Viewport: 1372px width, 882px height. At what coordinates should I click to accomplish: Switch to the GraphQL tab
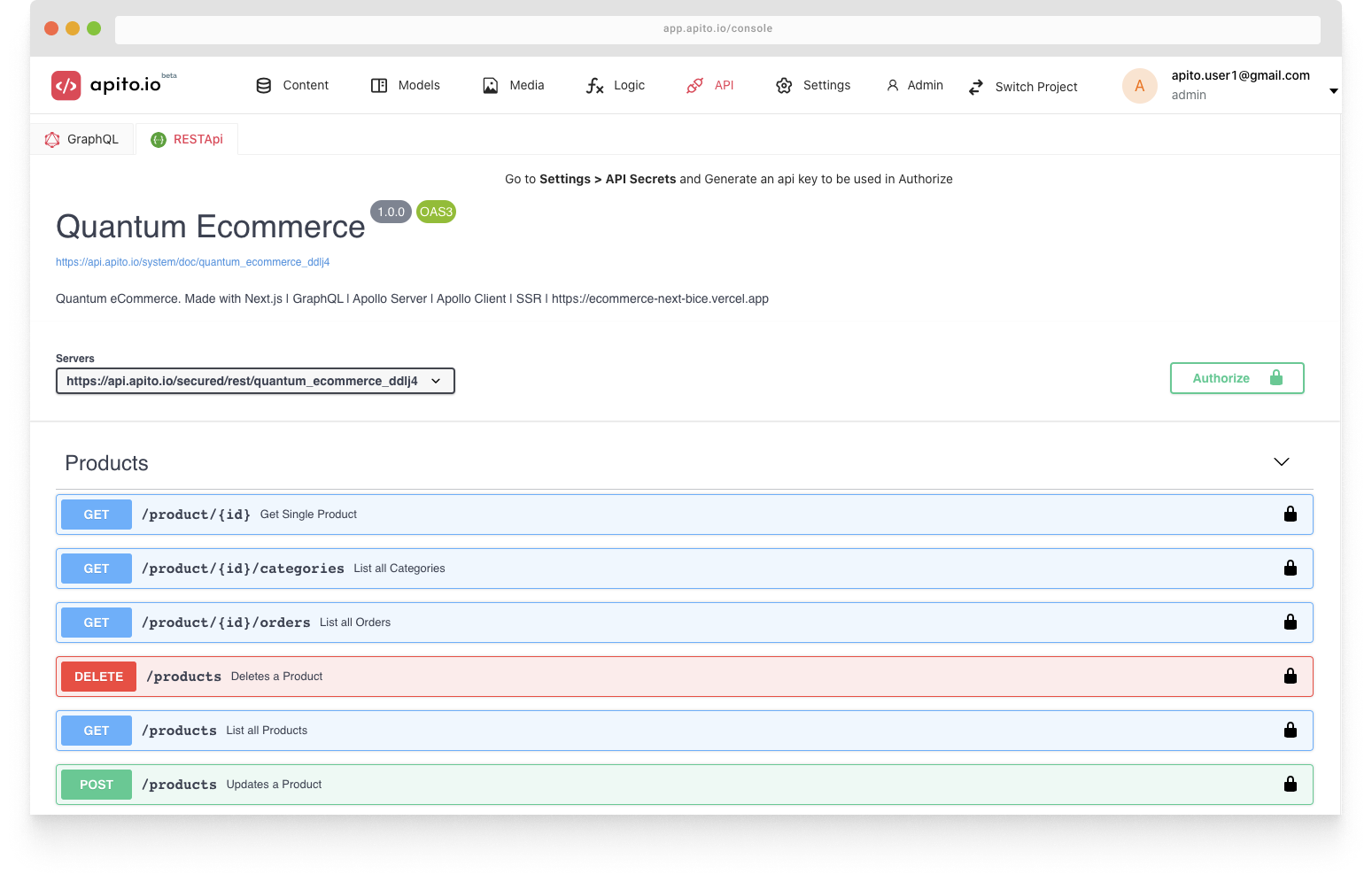pos(81,139)
